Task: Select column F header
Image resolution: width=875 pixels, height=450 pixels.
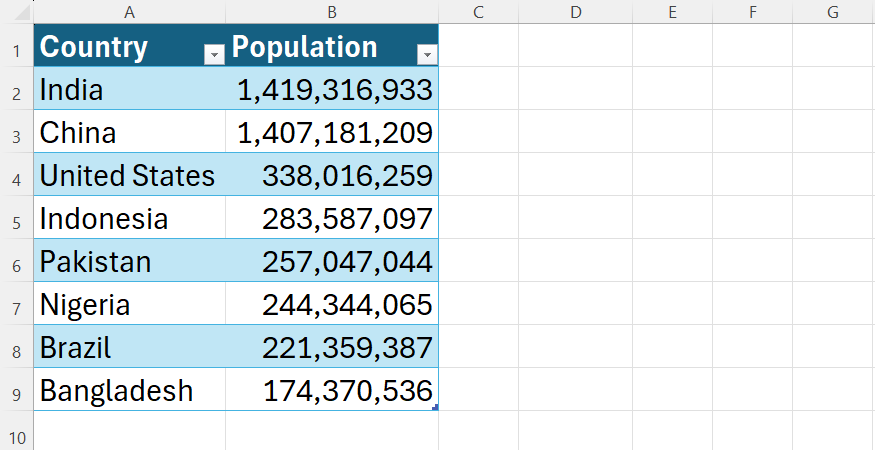Action: (x=752, y=12)
